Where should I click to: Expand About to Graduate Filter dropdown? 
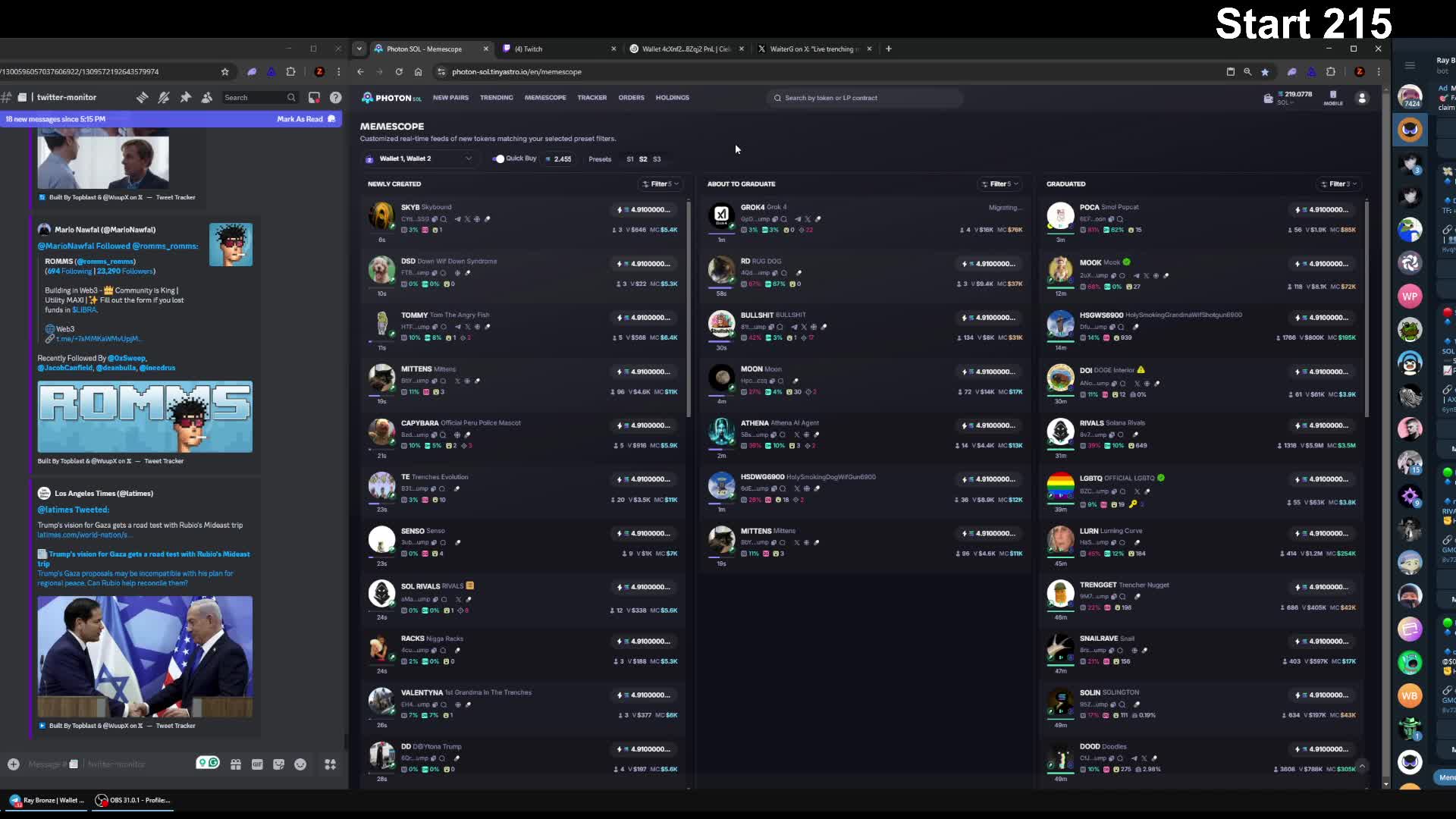pyautogui.click(x=999, y=184)
